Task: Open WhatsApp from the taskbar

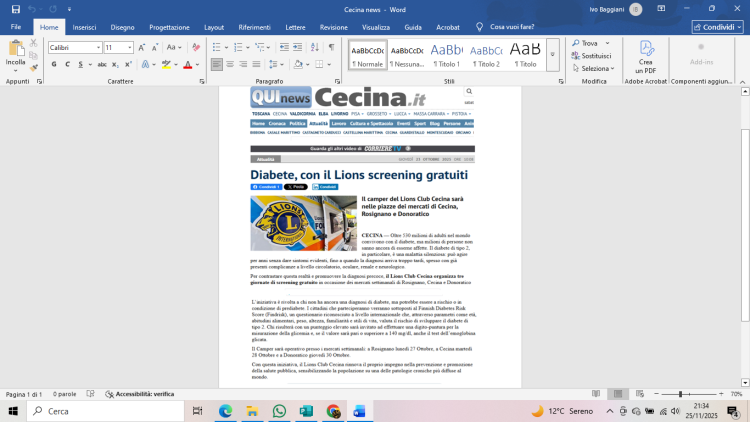Action: click(279, 411)
